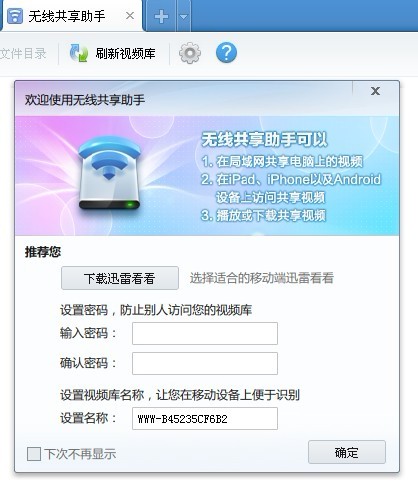Click the refresh video library icon
Viewport: 418px width, 481px height.
[x=79, y=53]
